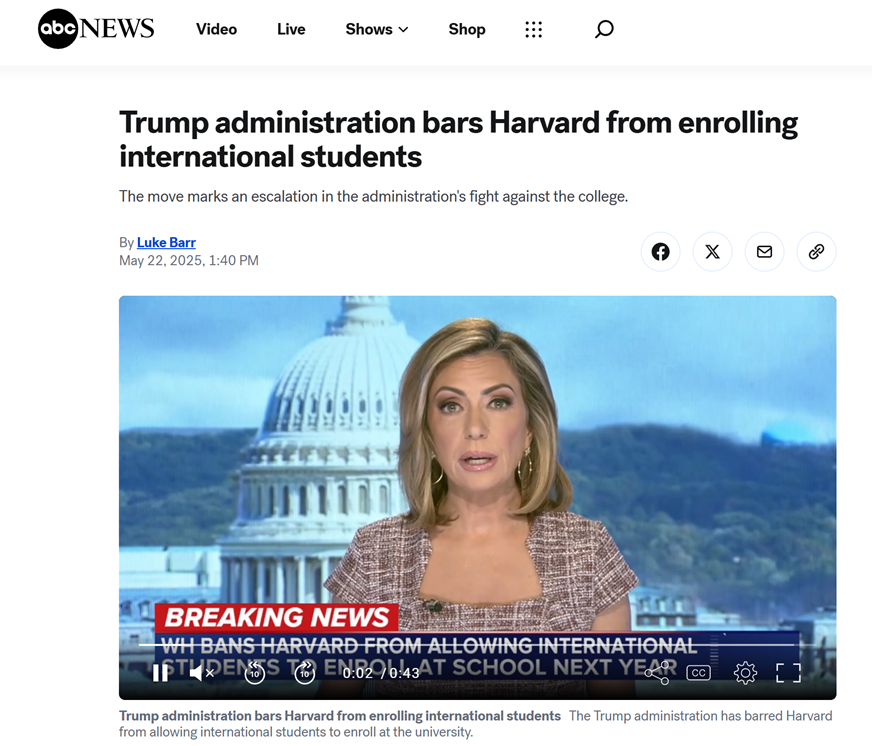
Task: Toggle closed captions CC
Action: (x=698, y=673)
